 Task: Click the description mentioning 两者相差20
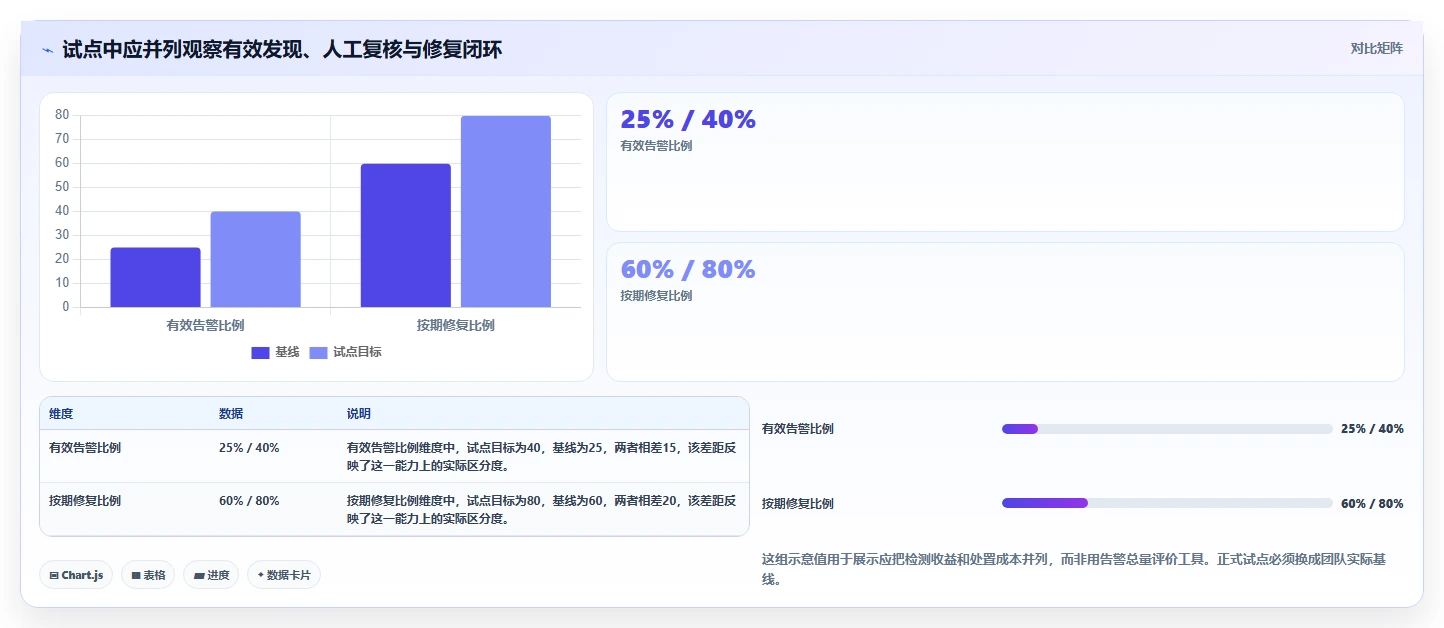(541, 510)
